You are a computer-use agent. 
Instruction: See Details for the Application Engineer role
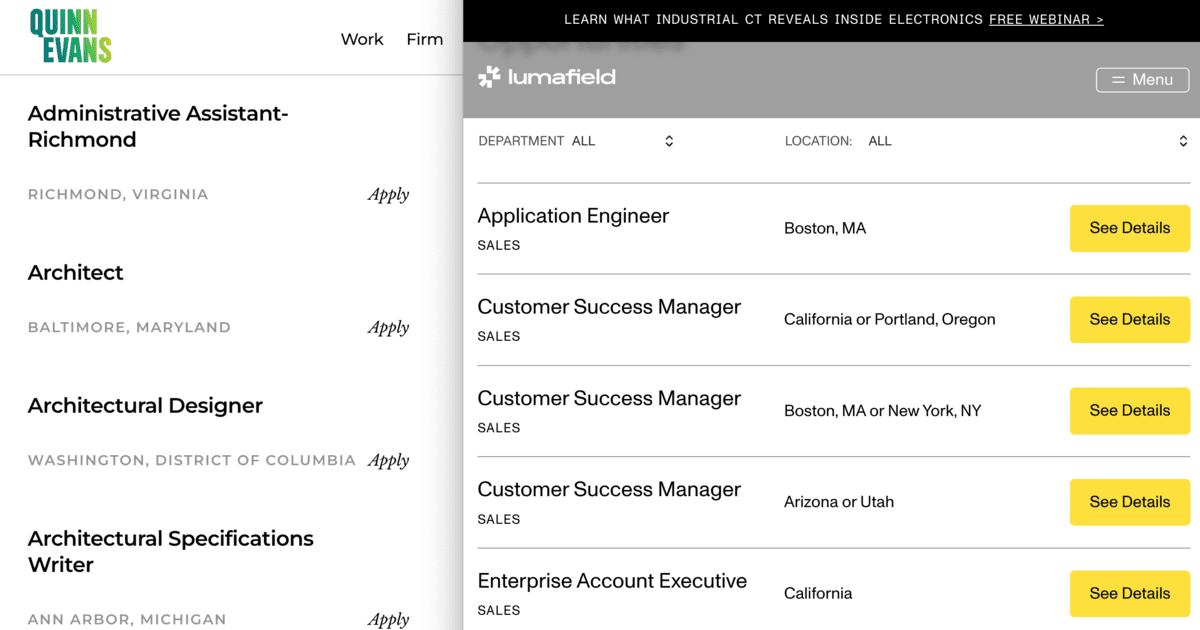pyautogui.click(x=1129, y=228)
